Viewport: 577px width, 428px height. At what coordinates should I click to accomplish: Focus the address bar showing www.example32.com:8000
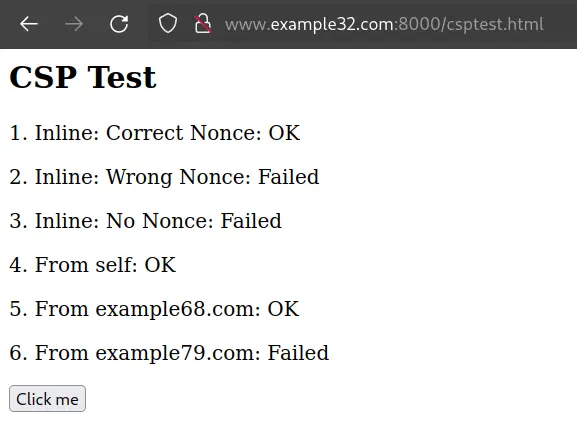point(384,24)
